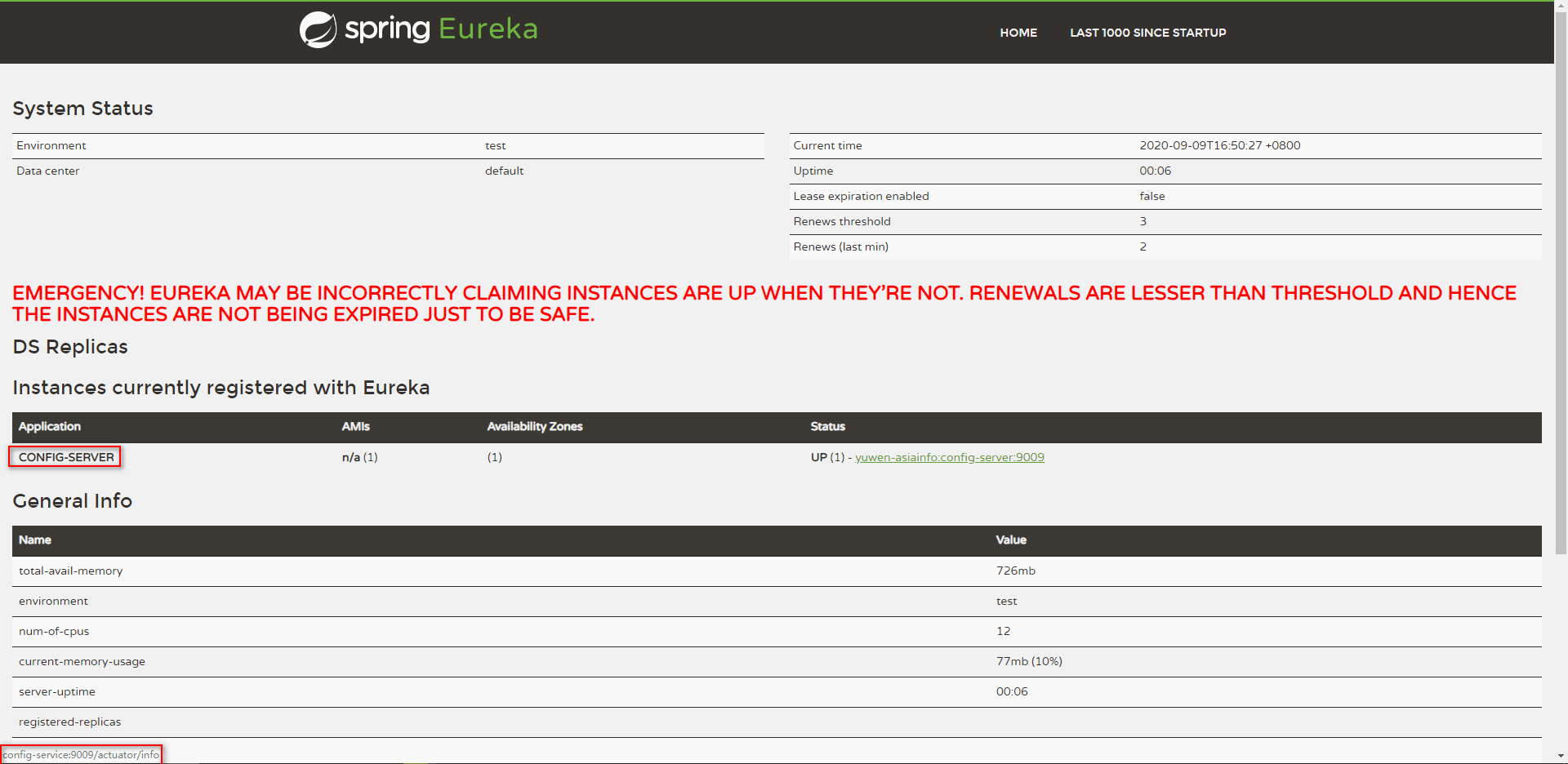Click the 'Instances currently registered with Eureka' heading
Viewport: 1568px width, 764px height.
click(x=220, y=388)
